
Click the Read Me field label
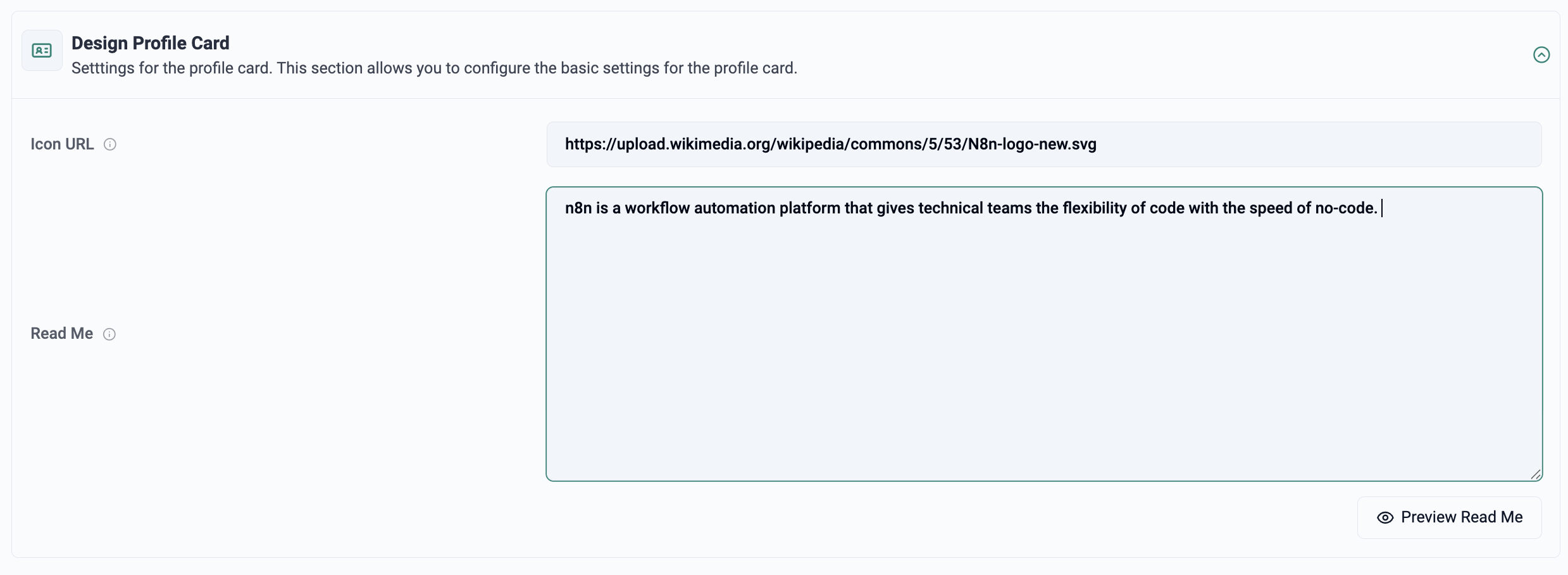point(62,334)
